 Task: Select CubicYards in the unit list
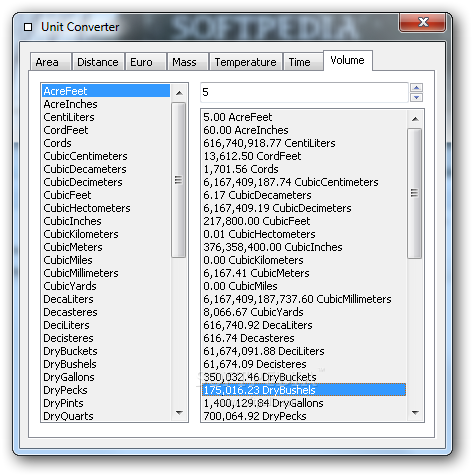pos(106,286)
